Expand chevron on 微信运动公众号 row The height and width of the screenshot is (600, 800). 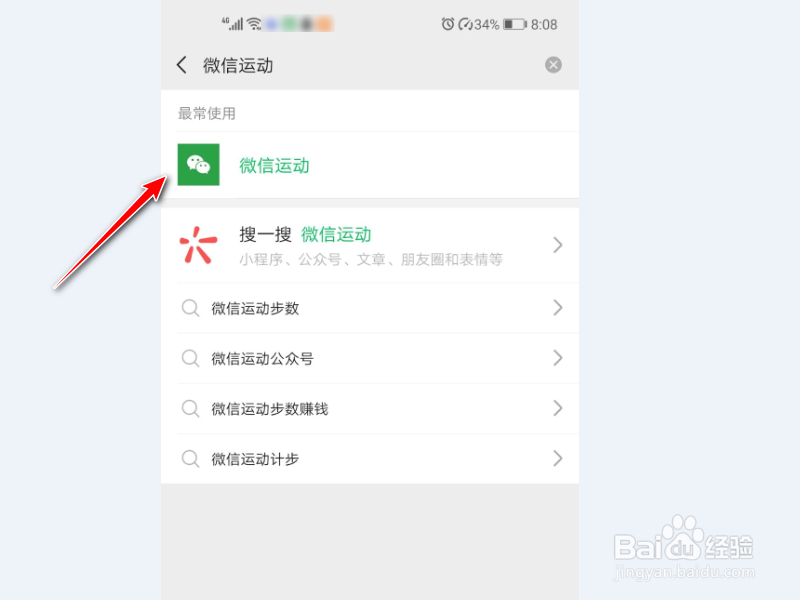point(558,358)
